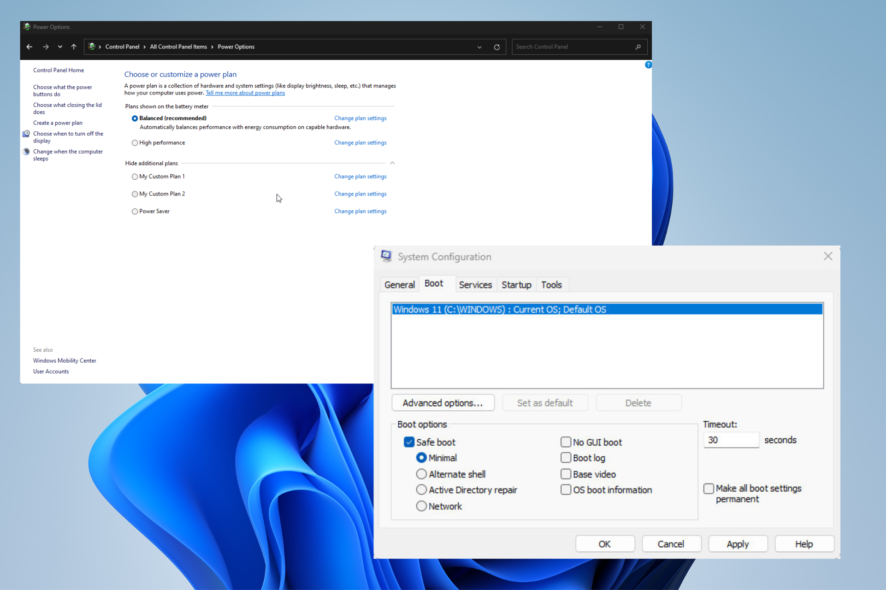Collapse the Hide additional plans chevron
The height and width of the screenshot is (590, 886).
(x=392, y=163)
